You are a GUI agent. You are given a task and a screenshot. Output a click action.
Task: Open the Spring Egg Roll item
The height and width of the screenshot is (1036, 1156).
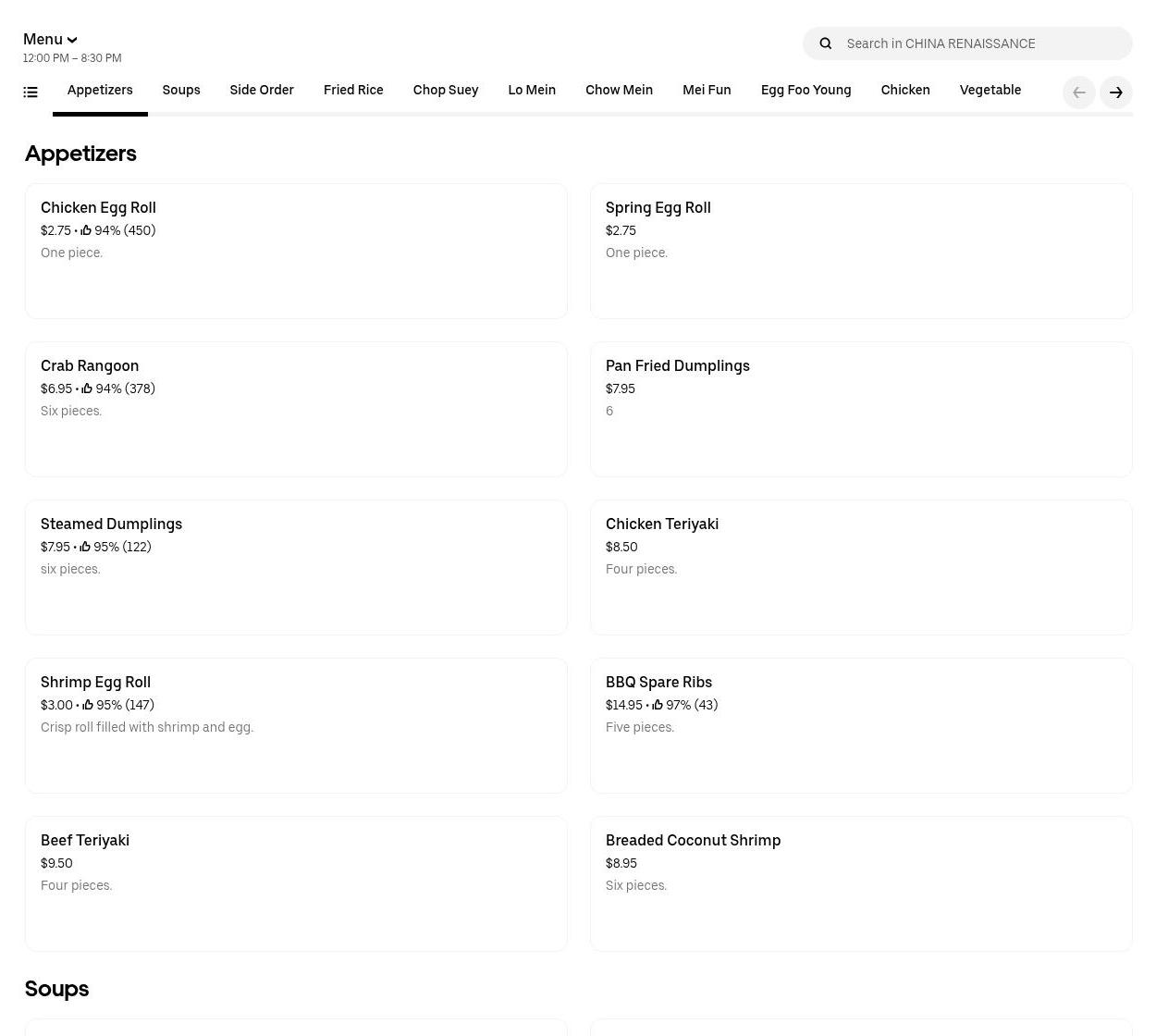pyautogui.click(x=861, y=251)
